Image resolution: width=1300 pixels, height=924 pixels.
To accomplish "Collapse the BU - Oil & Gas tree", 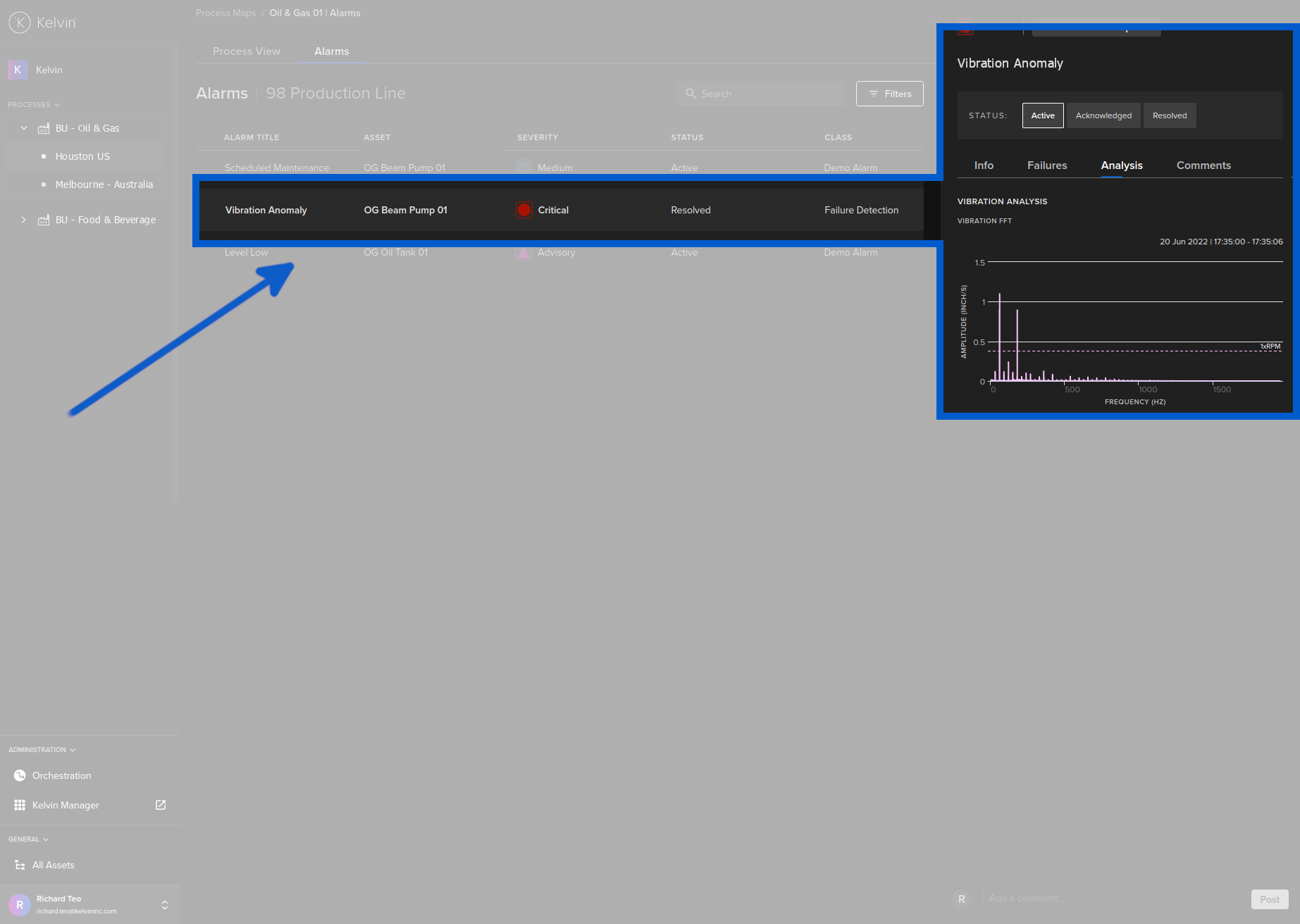I will [x=23, y=127].
